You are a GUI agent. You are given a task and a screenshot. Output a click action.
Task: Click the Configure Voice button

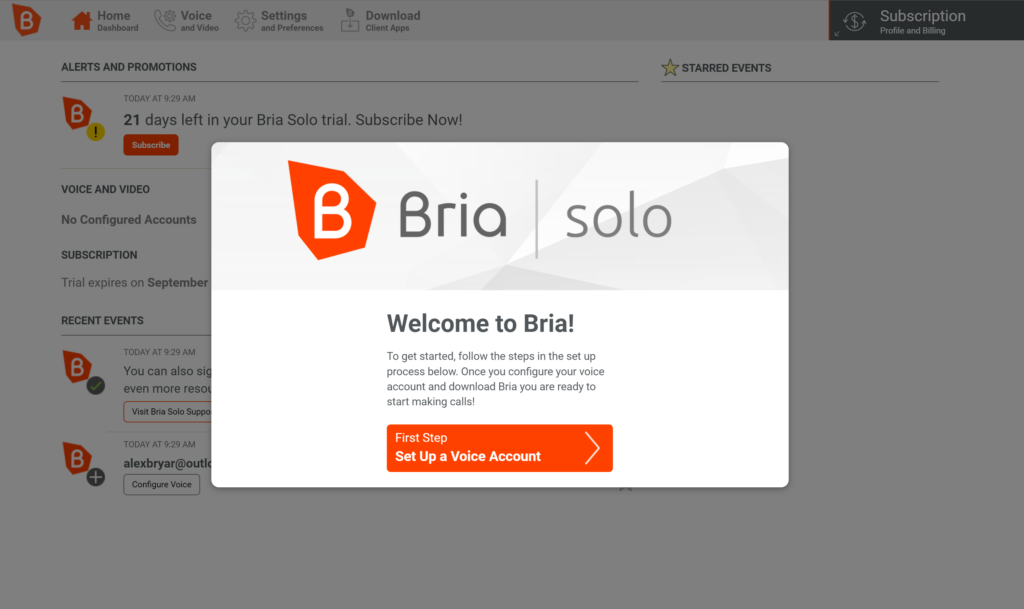click(161, 484)
